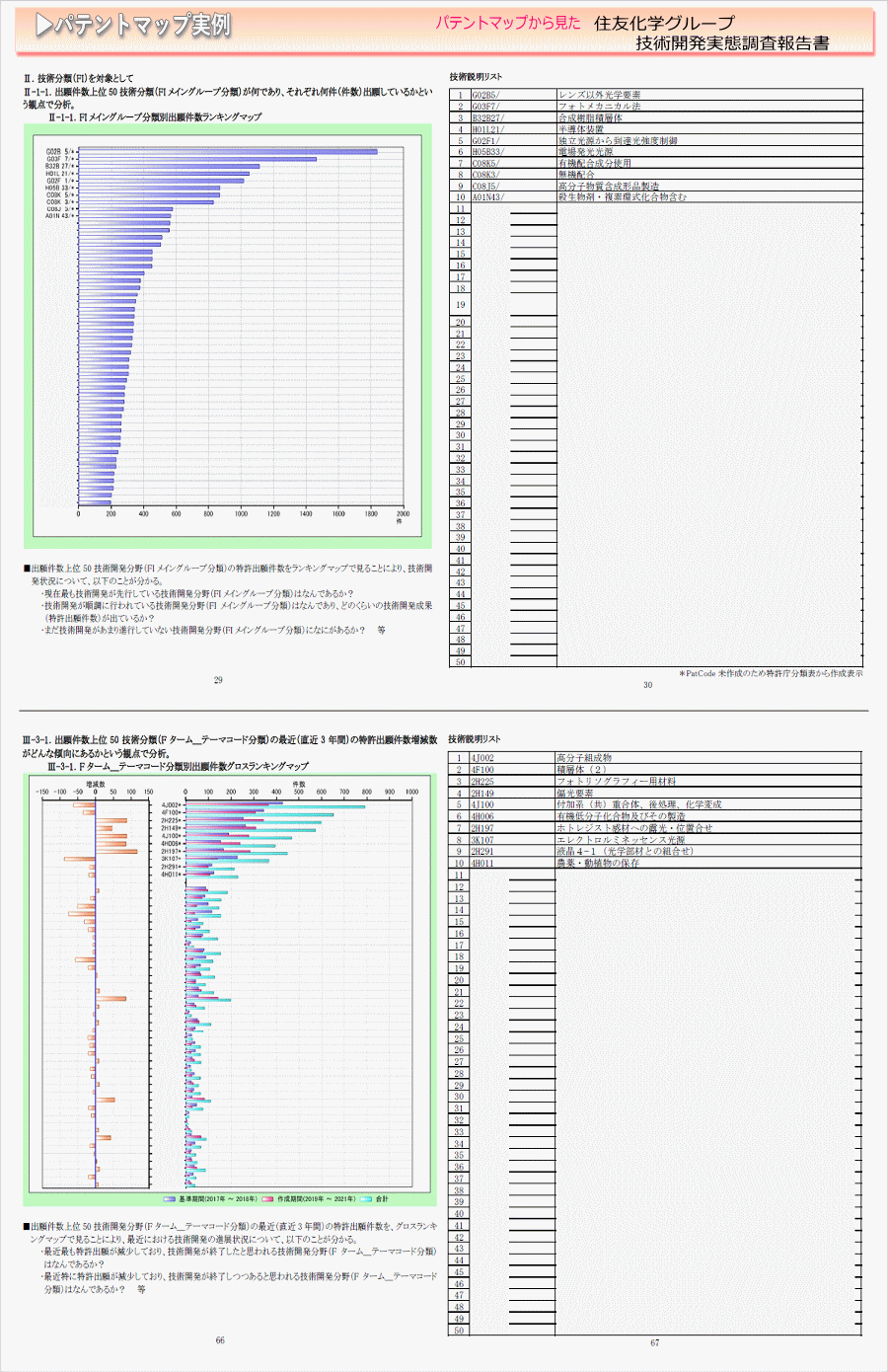This screenshot has height=1372, width=888.
Task: Click the 積層体(2) description cell
Action: pyautogui.click(x=708, y=770)
